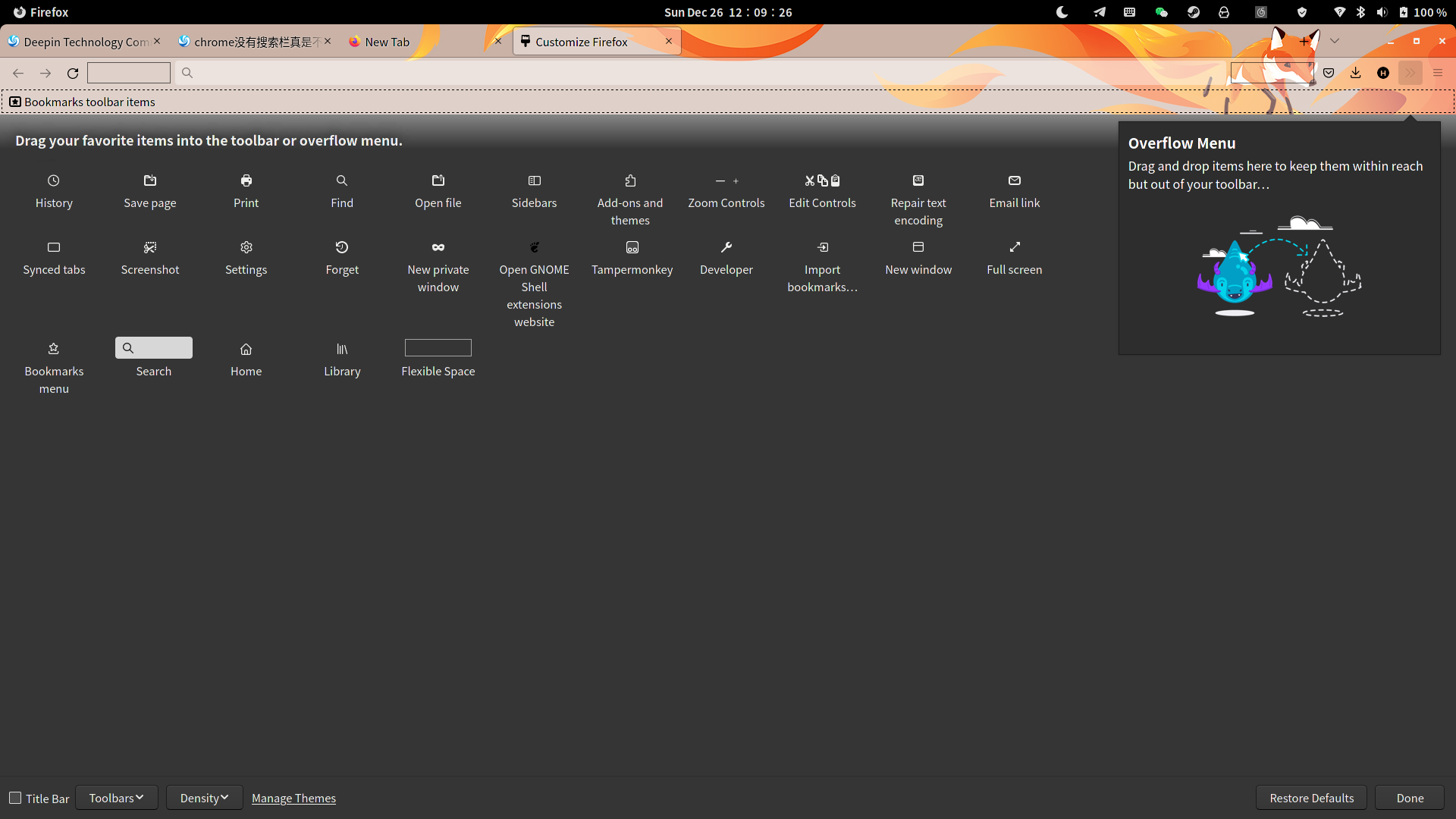
Task: Open the Manage Themes link
Action: pos(293,797)
